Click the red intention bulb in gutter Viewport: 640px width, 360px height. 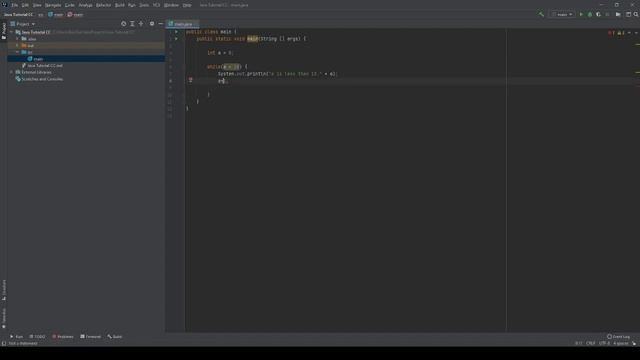190,80
